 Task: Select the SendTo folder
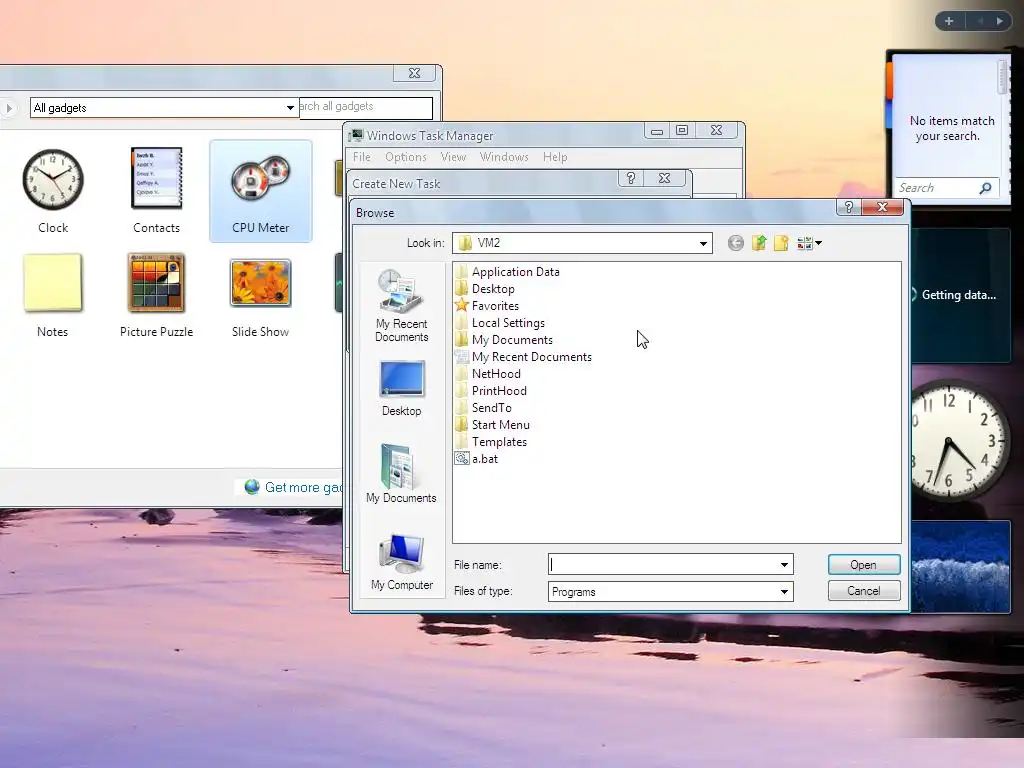484,408
